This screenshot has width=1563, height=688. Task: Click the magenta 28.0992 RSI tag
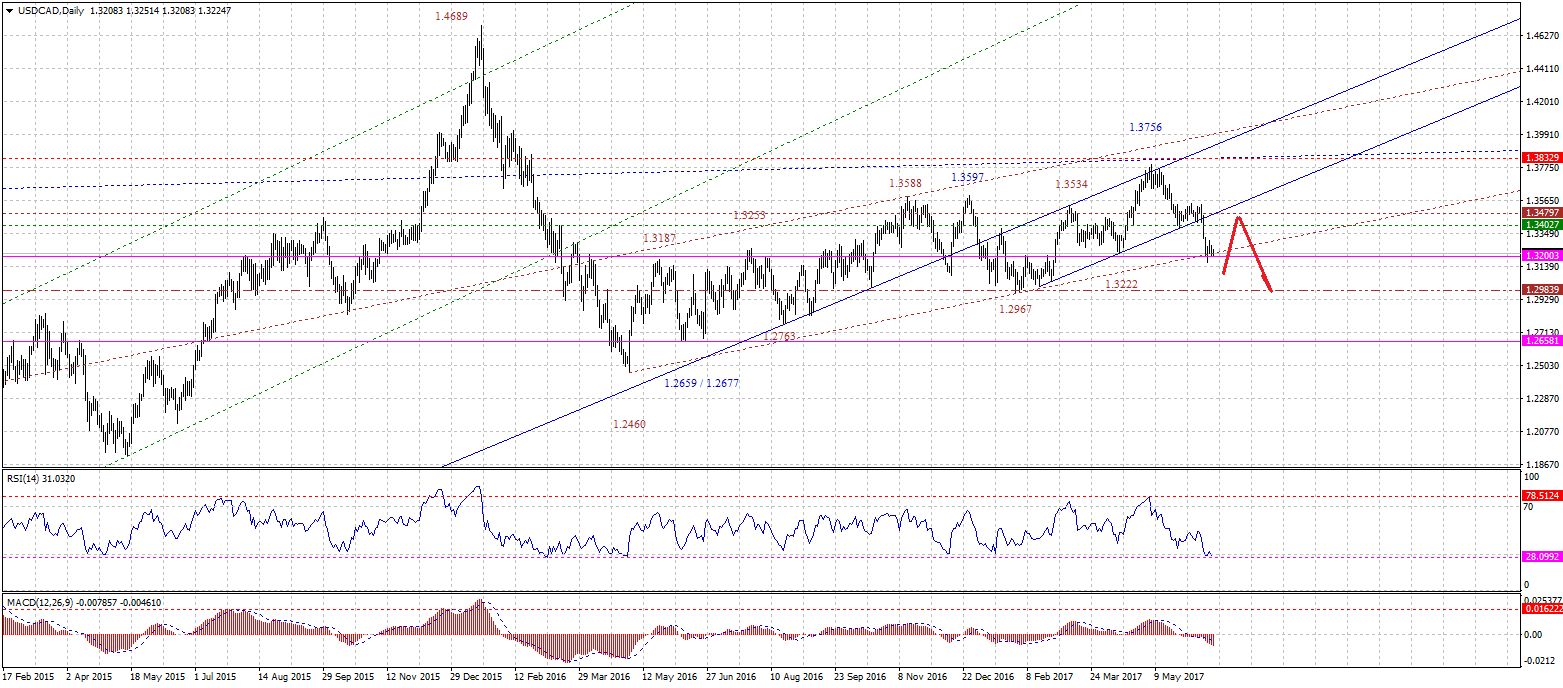pyautogui.click(x=1541, y=555)
